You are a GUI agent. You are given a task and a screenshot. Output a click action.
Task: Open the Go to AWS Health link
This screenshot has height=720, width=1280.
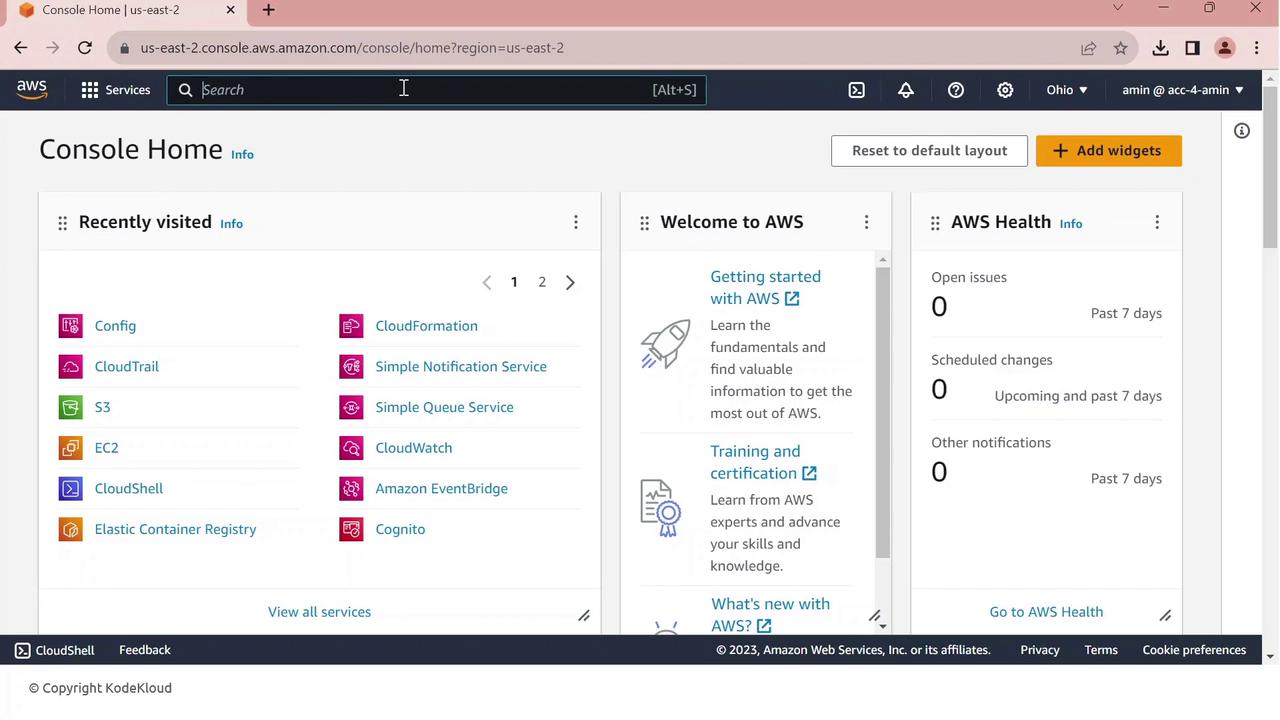[x=1046, y=612]
